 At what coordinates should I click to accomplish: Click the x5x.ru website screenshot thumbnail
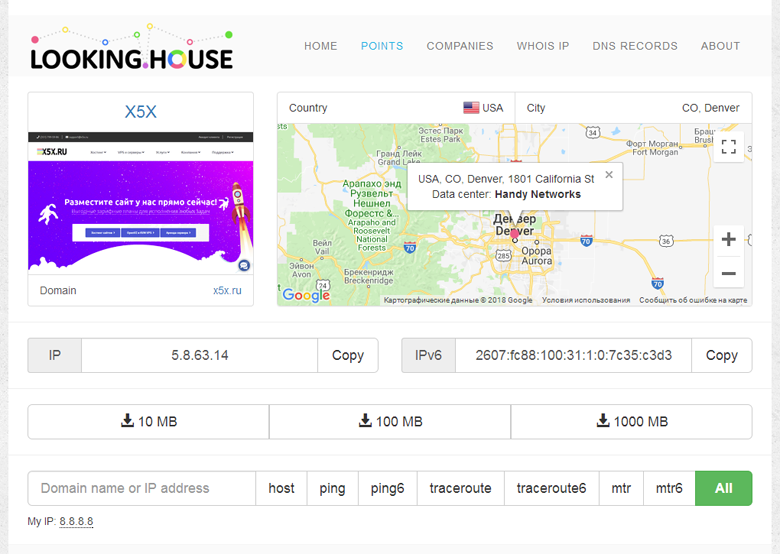pyautogui.click(x=141, y=203)
